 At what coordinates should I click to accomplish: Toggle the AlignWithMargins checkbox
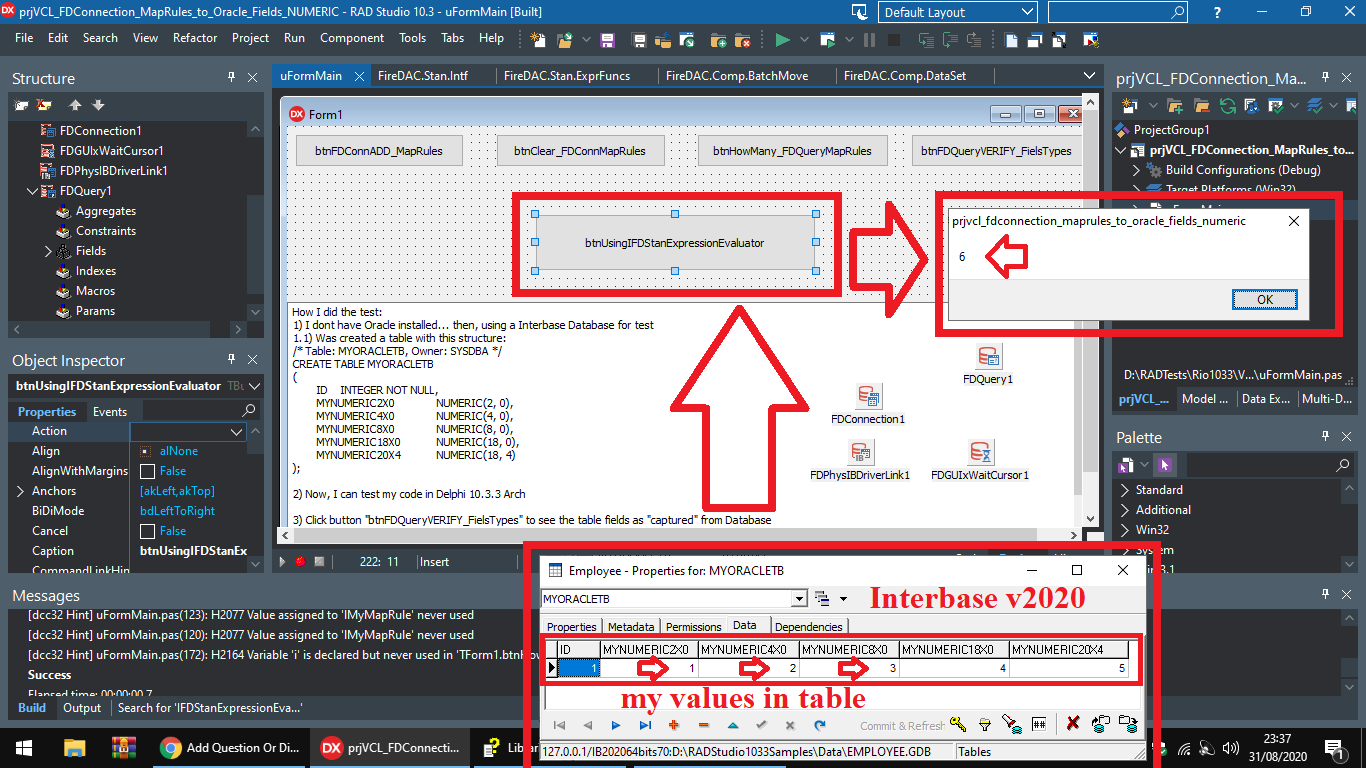pyautogui.click(x=147, y=471)
